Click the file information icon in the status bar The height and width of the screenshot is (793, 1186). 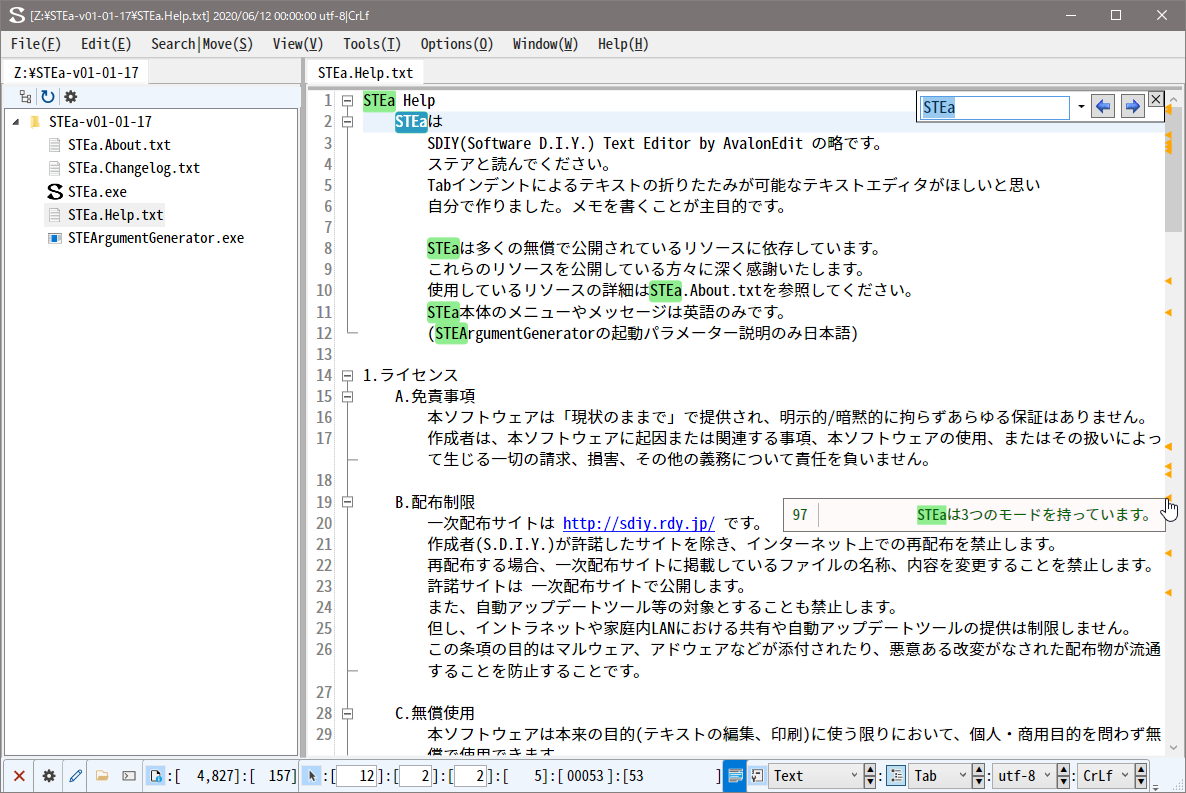[156, 776]
